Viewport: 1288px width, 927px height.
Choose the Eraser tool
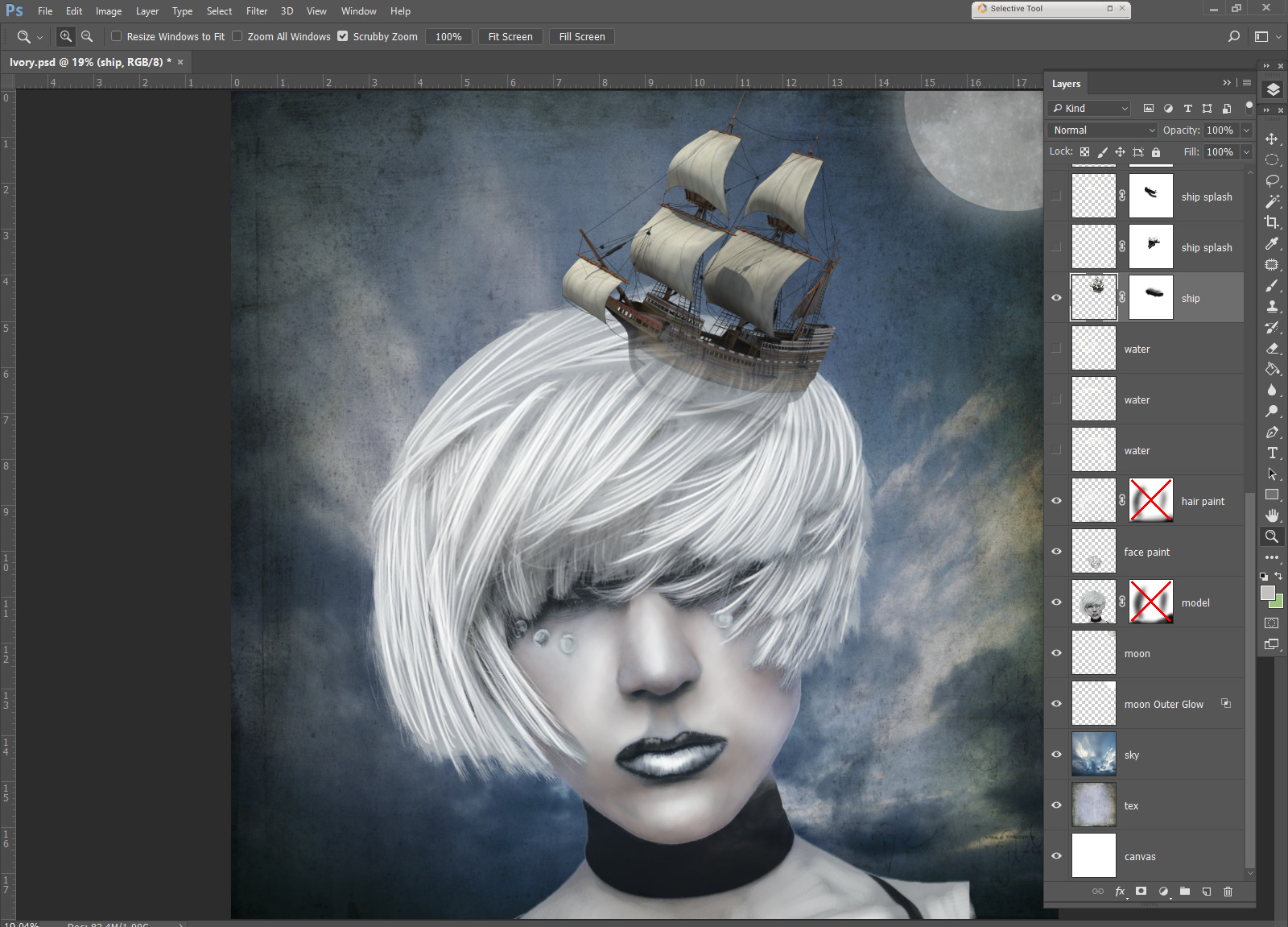tap(1272, 348)
